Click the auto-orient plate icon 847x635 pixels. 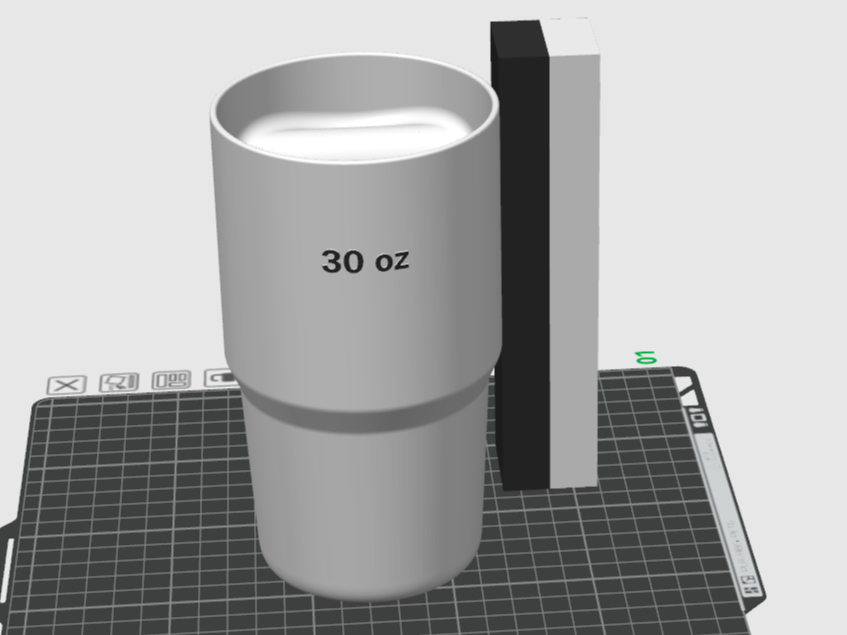click(119, 382)
